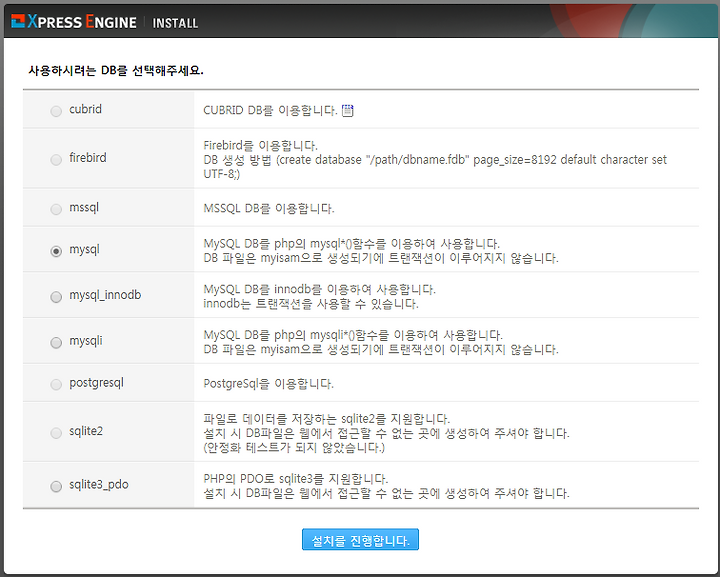Click the 설치를 진행합니다 install button
The height and width of the screenshot is (577, 720).
click(360, 539)
